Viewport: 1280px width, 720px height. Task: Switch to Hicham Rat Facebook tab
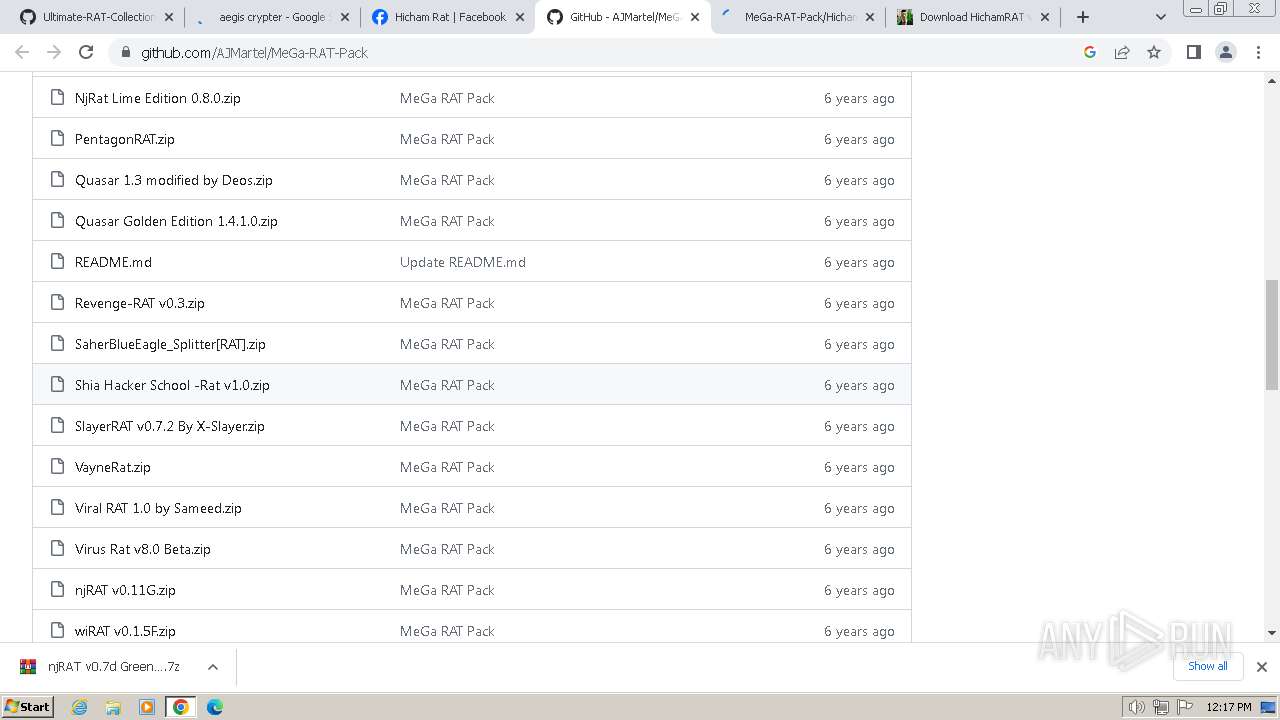point(446,17)
